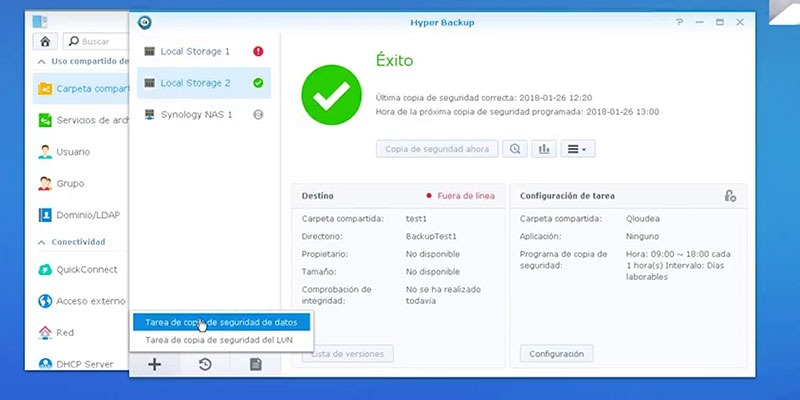Screen dimensions: 800x400
Task: Click the Copia de seguridad ahora button
Action: tap(437, 149)
